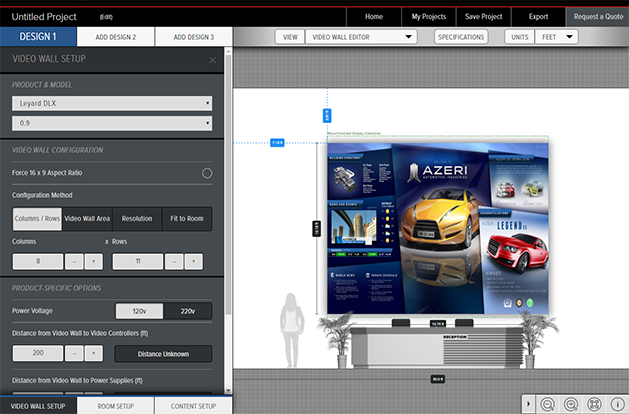
Task: Switch to Content Setup bottom tab
Action: (x=193, y=406)
